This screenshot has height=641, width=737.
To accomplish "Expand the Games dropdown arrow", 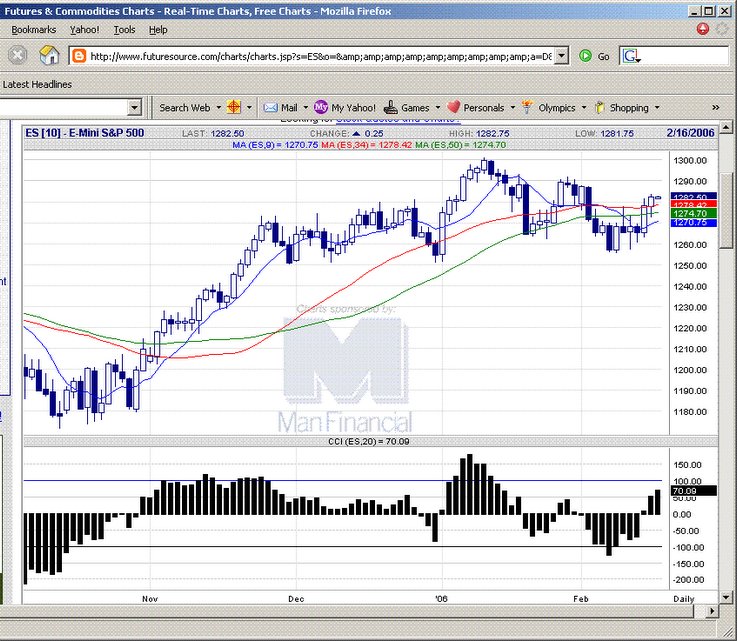I will (438, 108).
